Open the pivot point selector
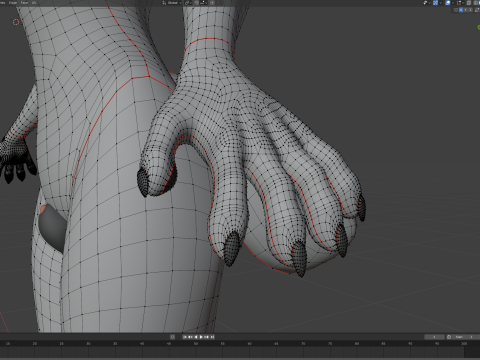 tap(188, 3)
